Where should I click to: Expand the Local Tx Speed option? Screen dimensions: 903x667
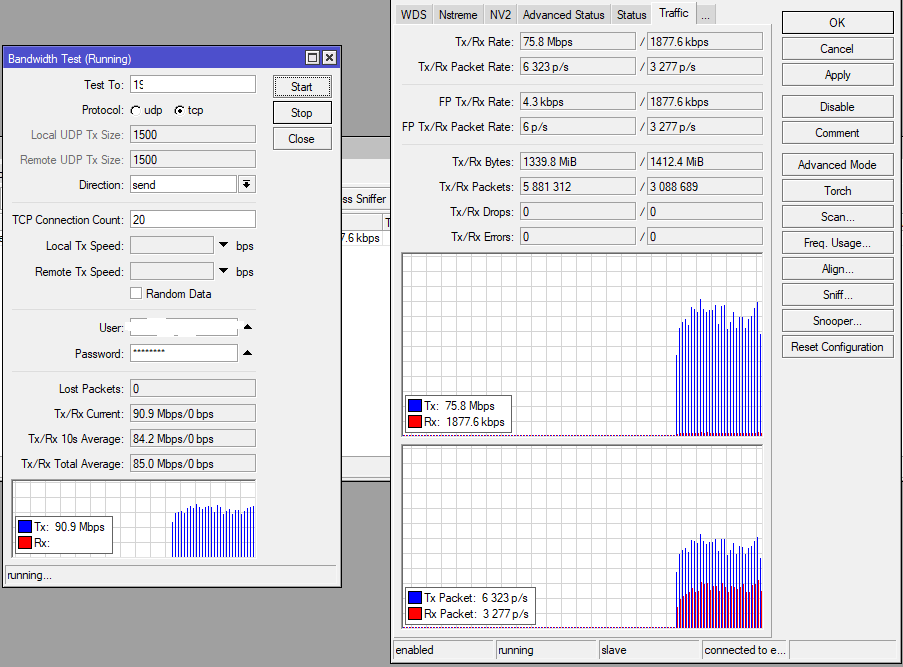pyautogui.click(x=224, y=245)
